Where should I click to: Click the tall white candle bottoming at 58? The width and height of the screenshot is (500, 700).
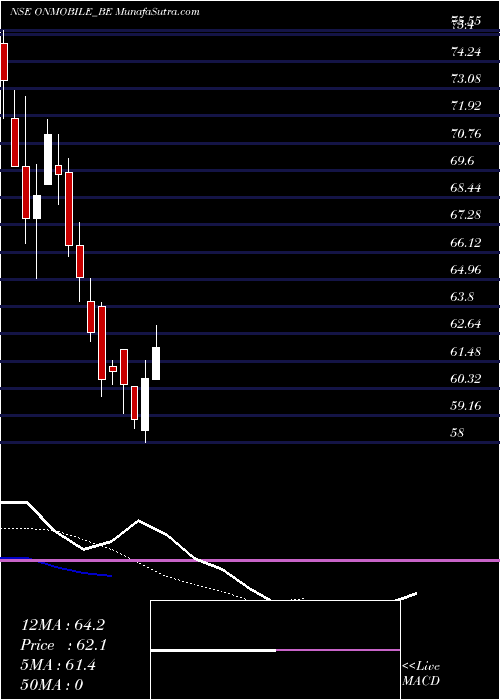(145, 404)
